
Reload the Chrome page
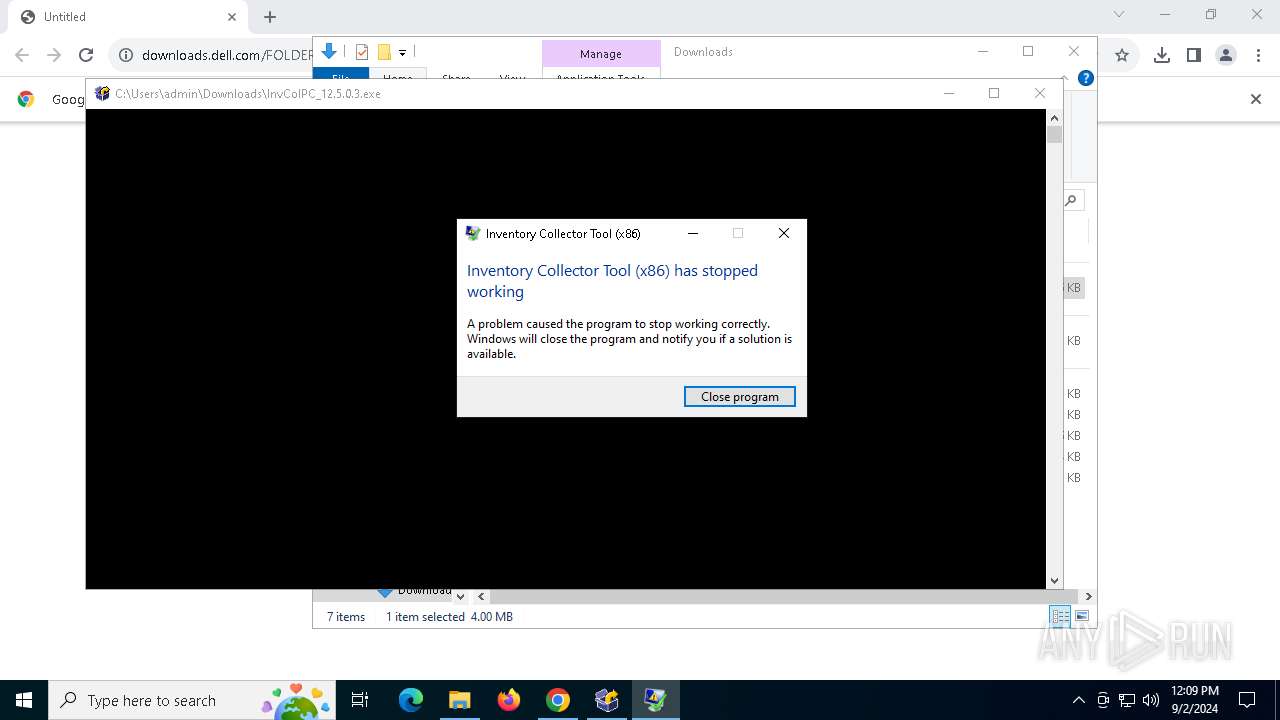86,55
